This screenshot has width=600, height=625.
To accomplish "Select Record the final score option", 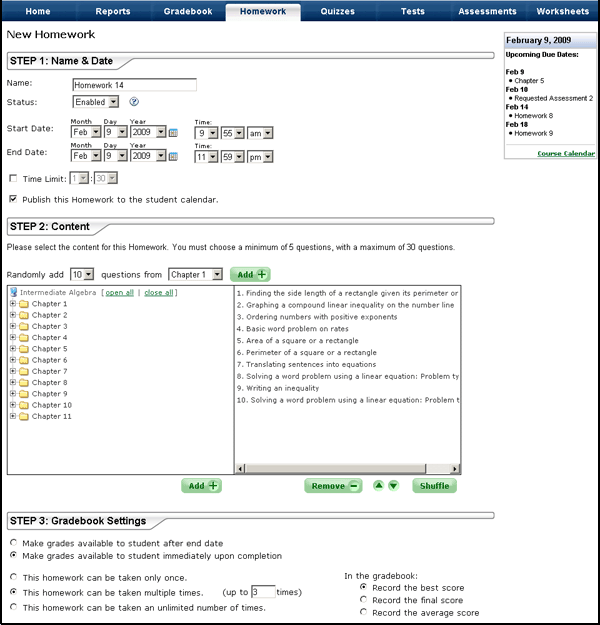I will 363,599.
